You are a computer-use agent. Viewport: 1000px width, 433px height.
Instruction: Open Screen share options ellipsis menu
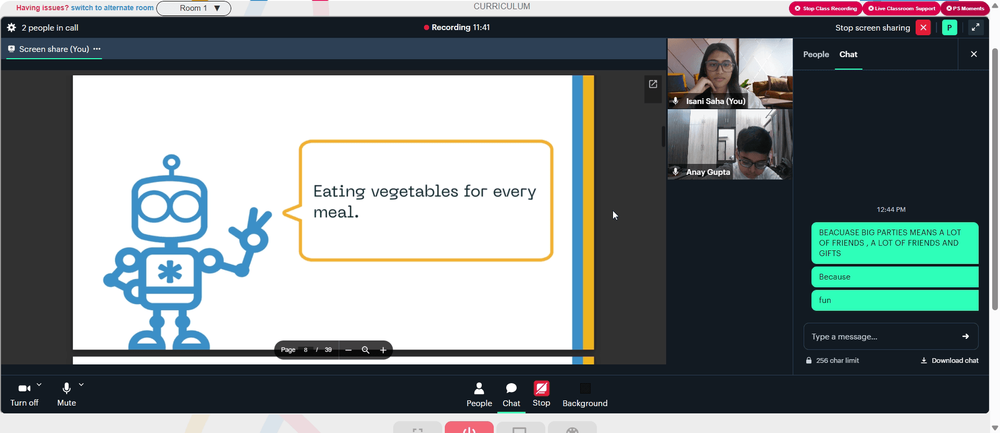click(97, 49)
